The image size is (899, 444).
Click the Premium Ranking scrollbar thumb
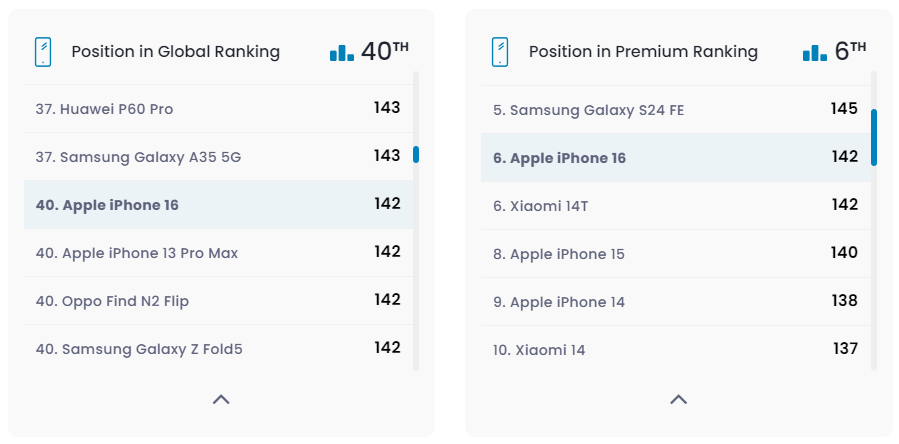[873, 137]
